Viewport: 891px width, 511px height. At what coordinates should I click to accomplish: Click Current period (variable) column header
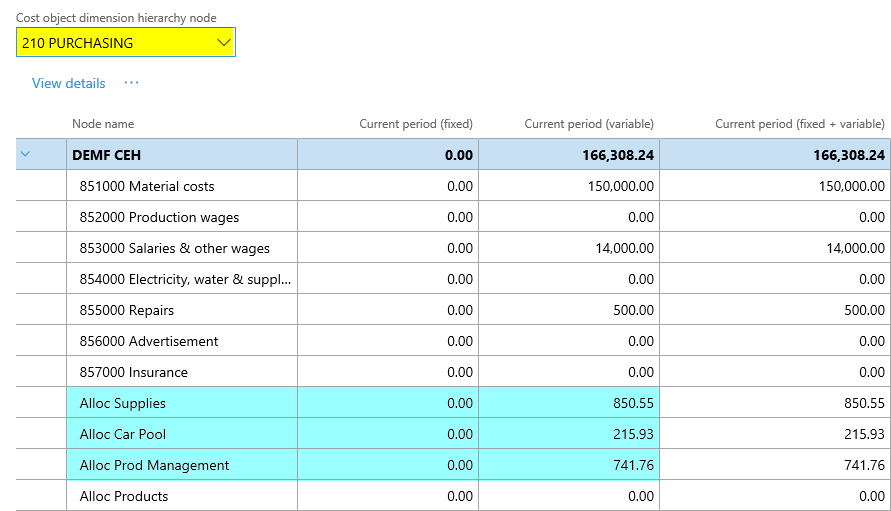click(589, 124)
